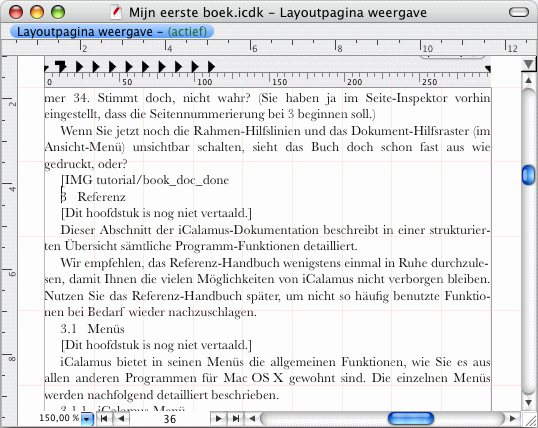Click the last tab stop marker near 100

pyautogui.click(x=211, y=66)
